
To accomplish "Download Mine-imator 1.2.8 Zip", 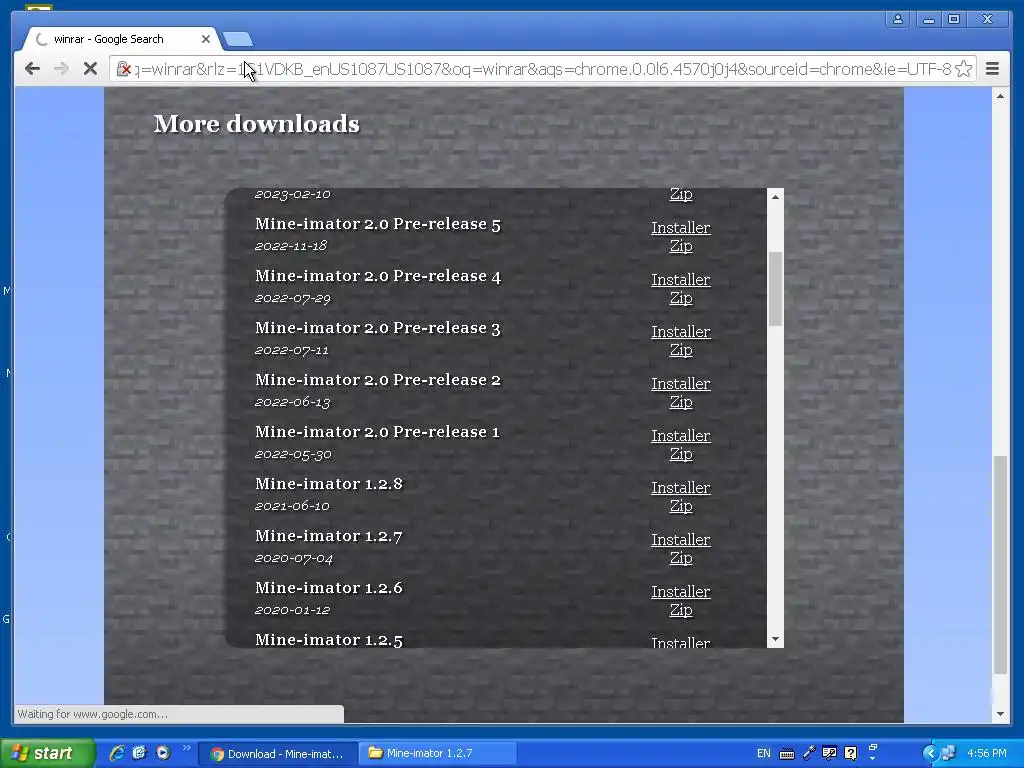I will 680,506.
